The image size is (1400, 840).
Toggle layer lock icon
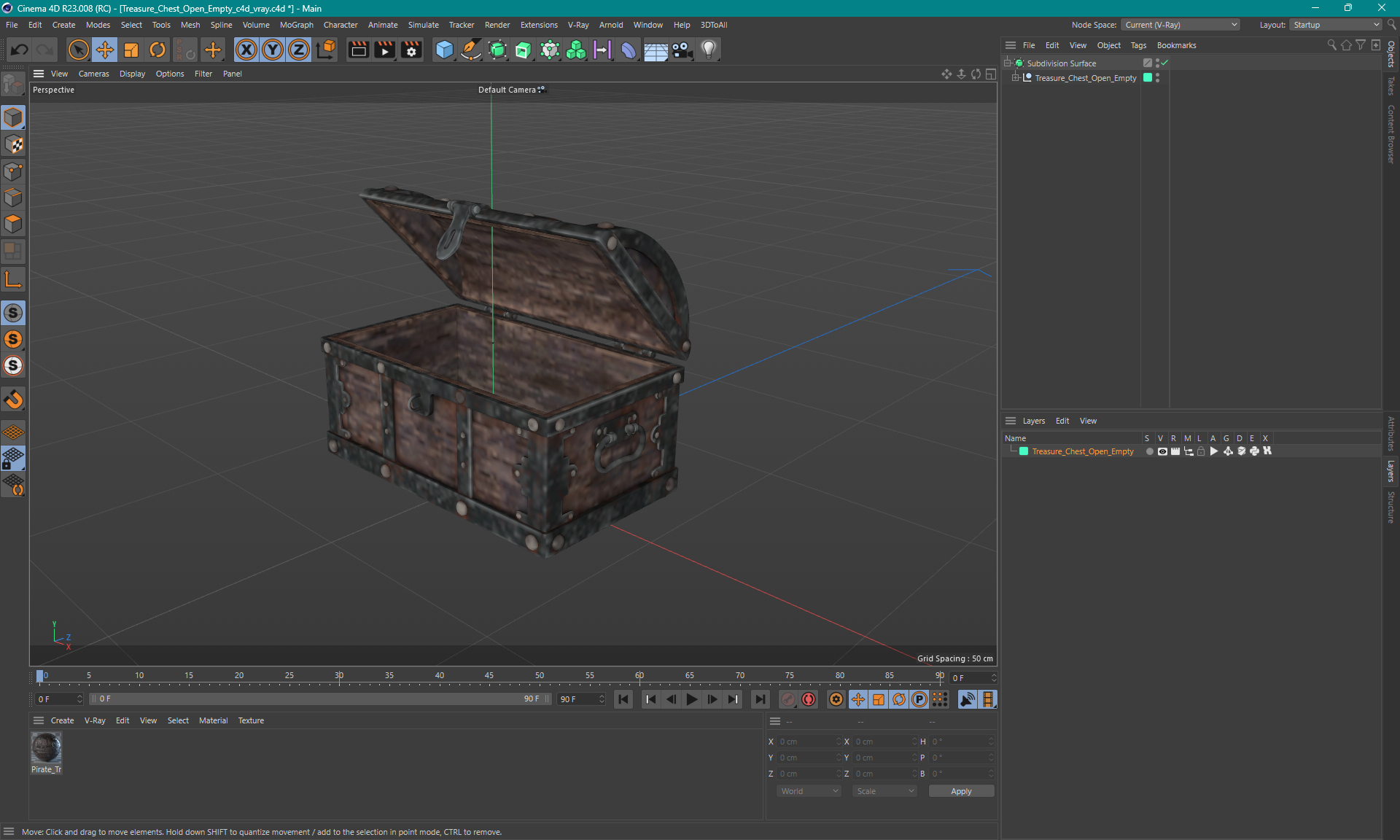coord(1201,451)
